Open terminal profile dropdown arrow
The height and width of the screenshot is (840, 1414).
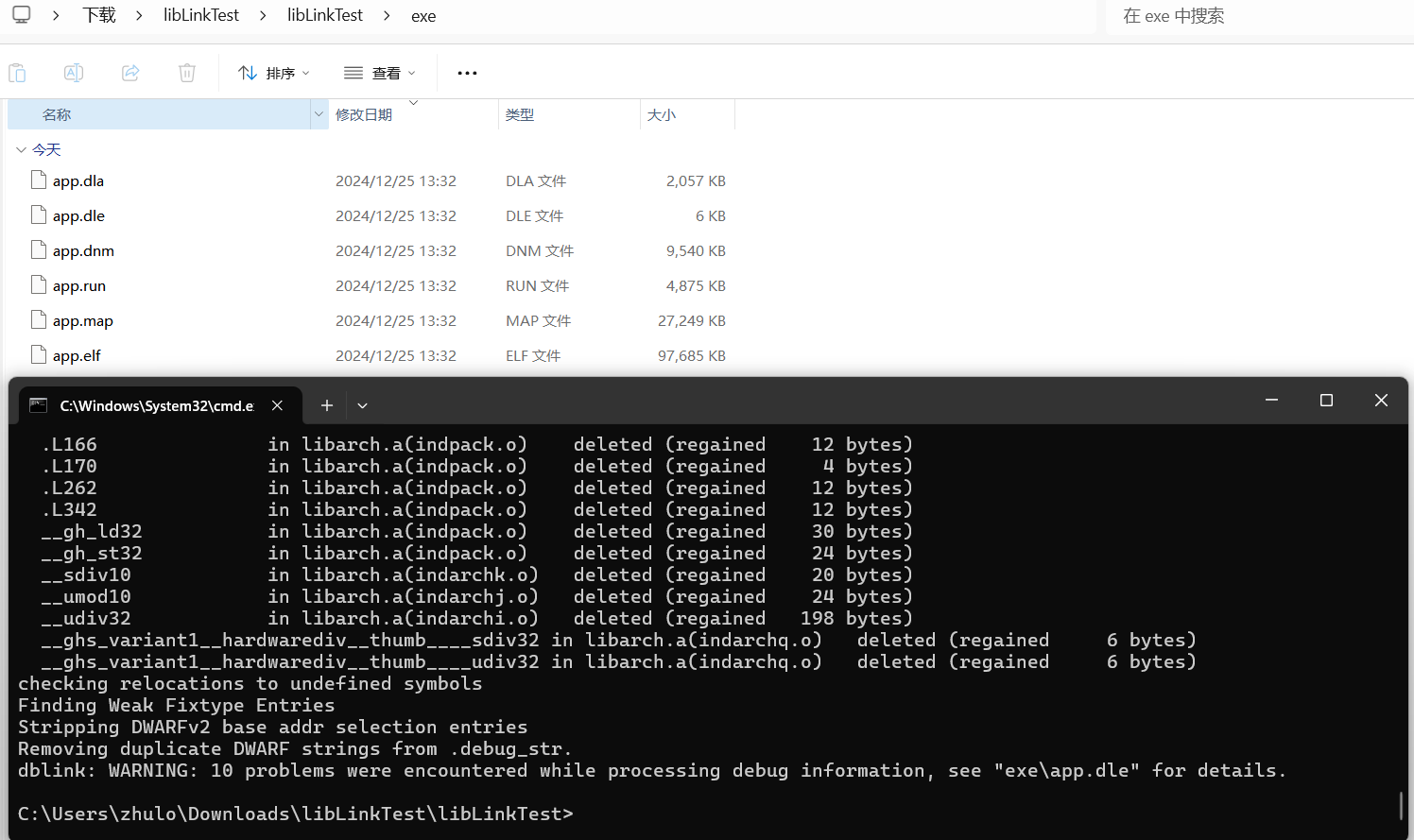click(x=362, y=405)
